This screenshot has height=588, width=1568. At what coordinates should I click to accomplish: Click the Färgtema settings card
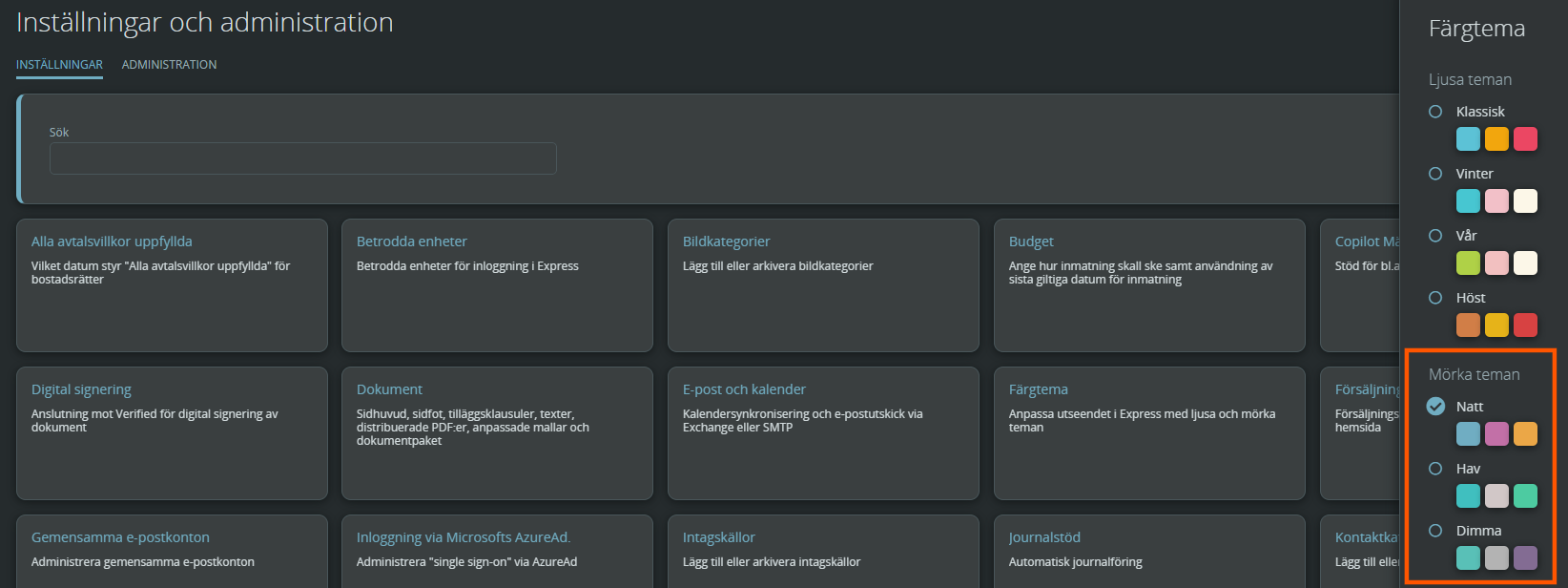point(1149,433)
